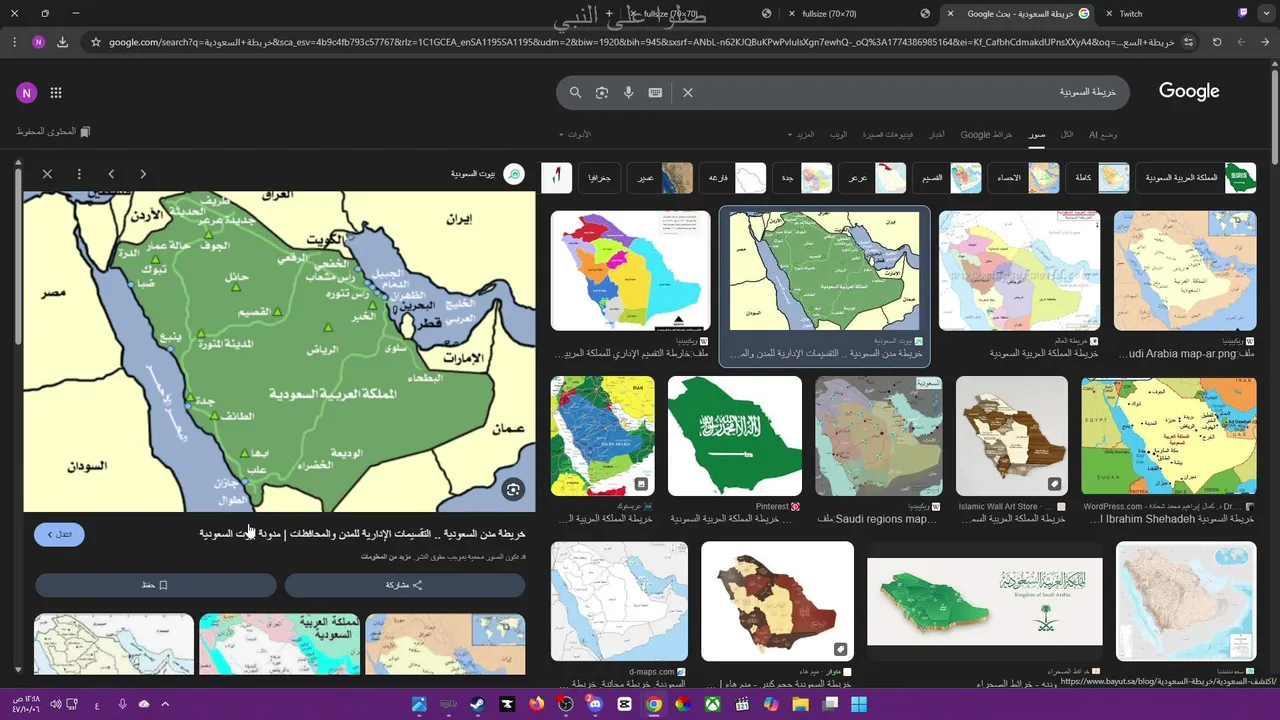Expand the الأدوات tools dropdown
Image resolution: width=1280 pixels, height=720 pixels.
(x=575, y=134)
